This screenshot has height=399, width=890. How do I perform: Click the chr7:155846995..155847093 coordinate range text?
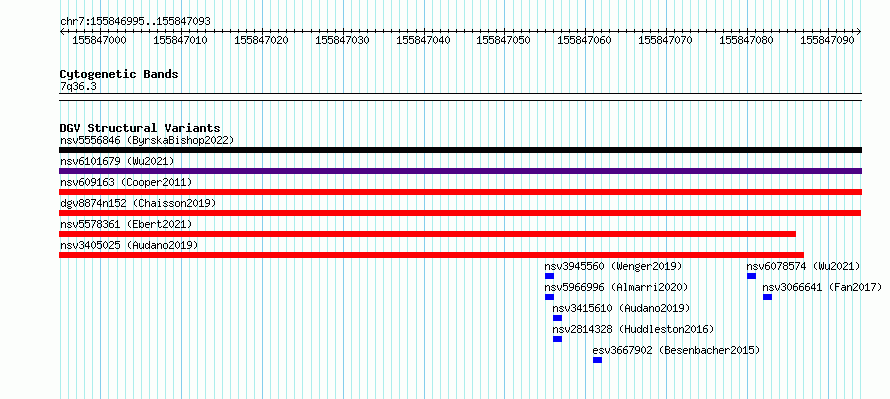[x=135, y=21]
